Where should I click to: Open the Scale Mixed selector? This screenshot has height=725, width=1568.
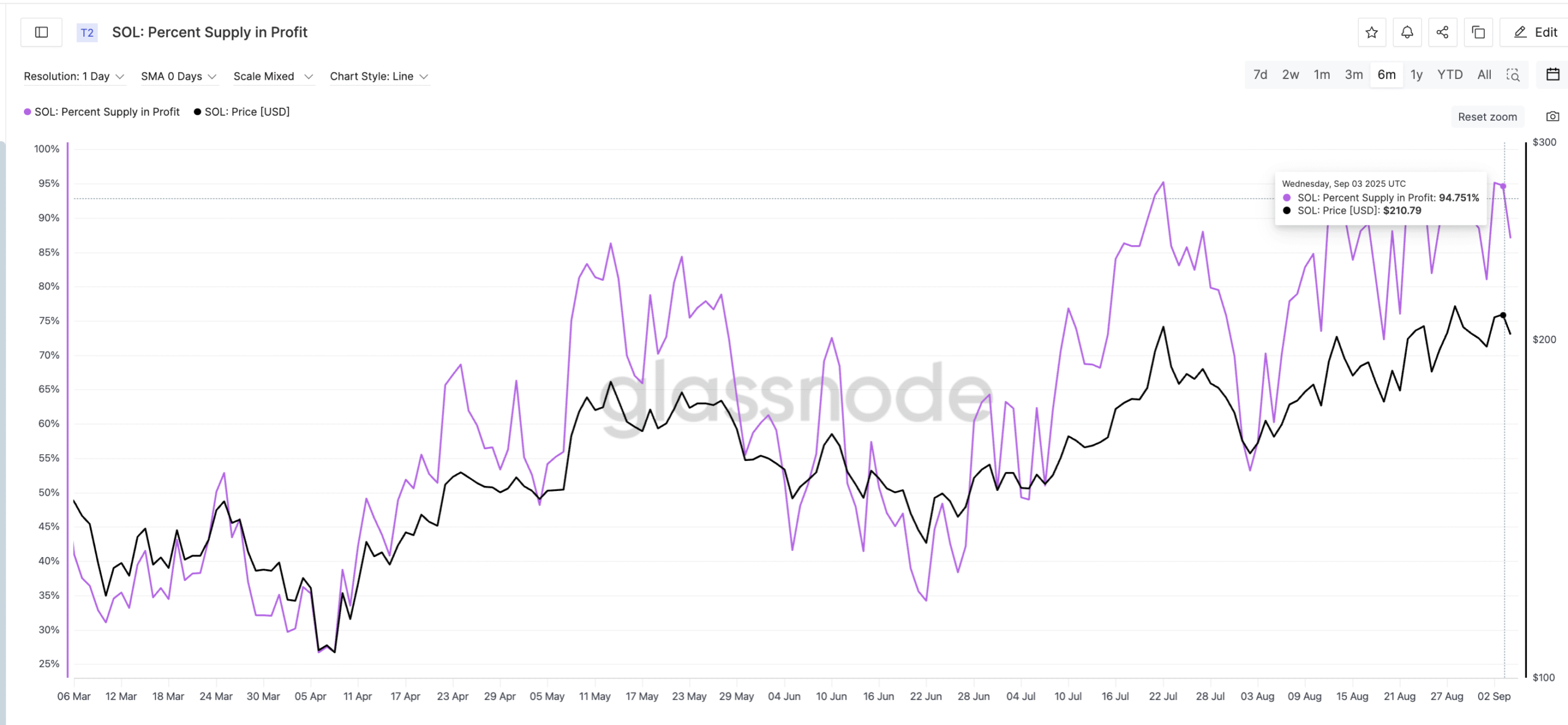(x=273, y=76)
